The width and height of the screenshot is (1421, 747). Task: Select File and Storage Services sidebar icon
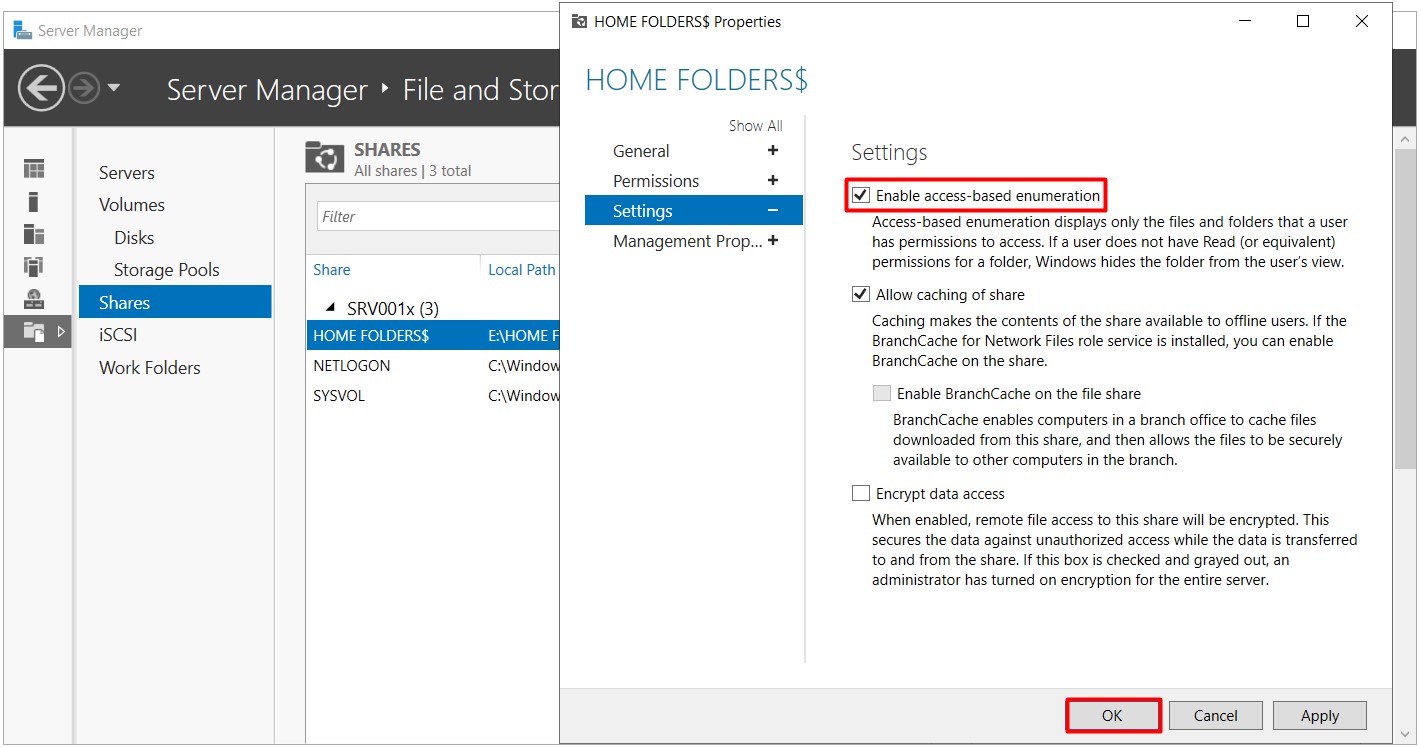(34, 332)
